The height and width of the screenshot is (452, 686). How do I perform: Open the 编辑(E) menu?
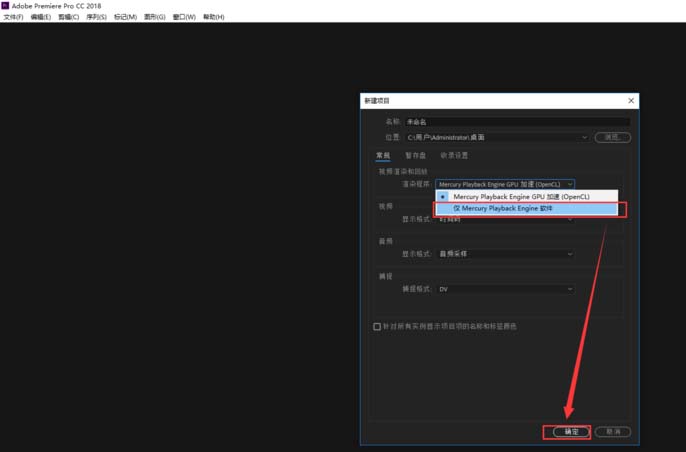[x=41, y=17]
